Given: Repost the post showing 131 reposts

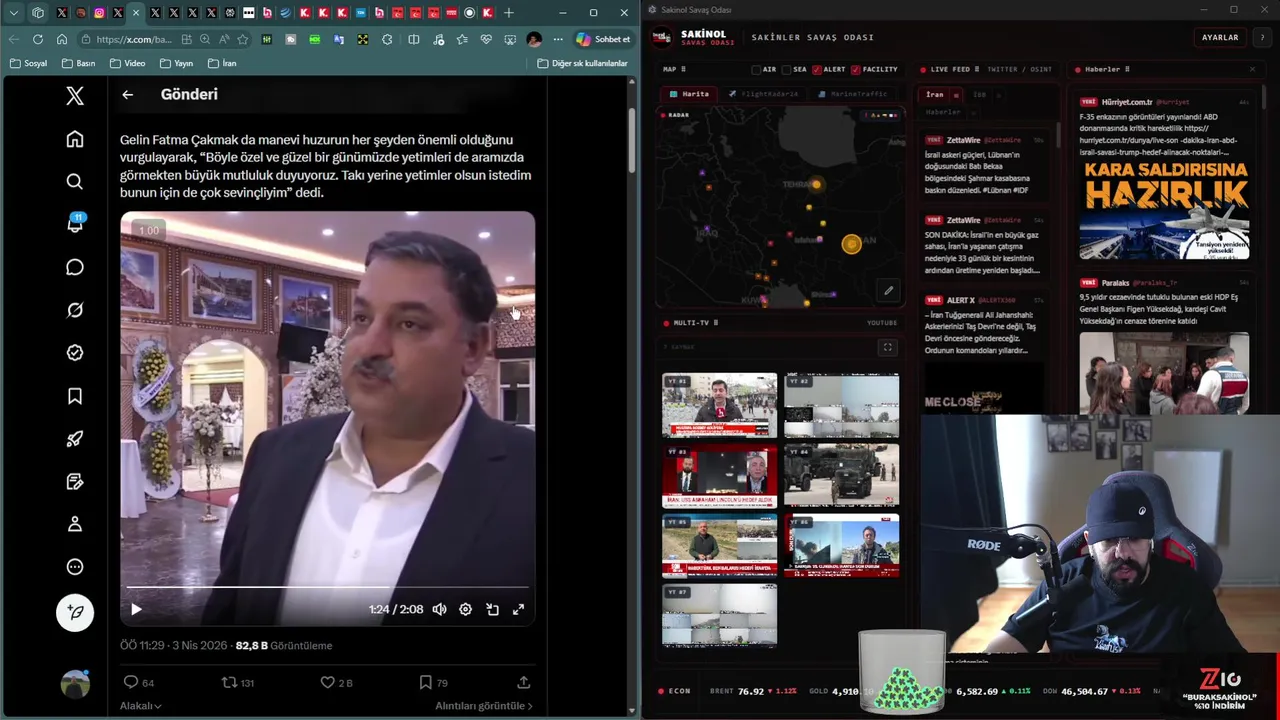Looking at the screenshot, I should click(x=237, y=683).
